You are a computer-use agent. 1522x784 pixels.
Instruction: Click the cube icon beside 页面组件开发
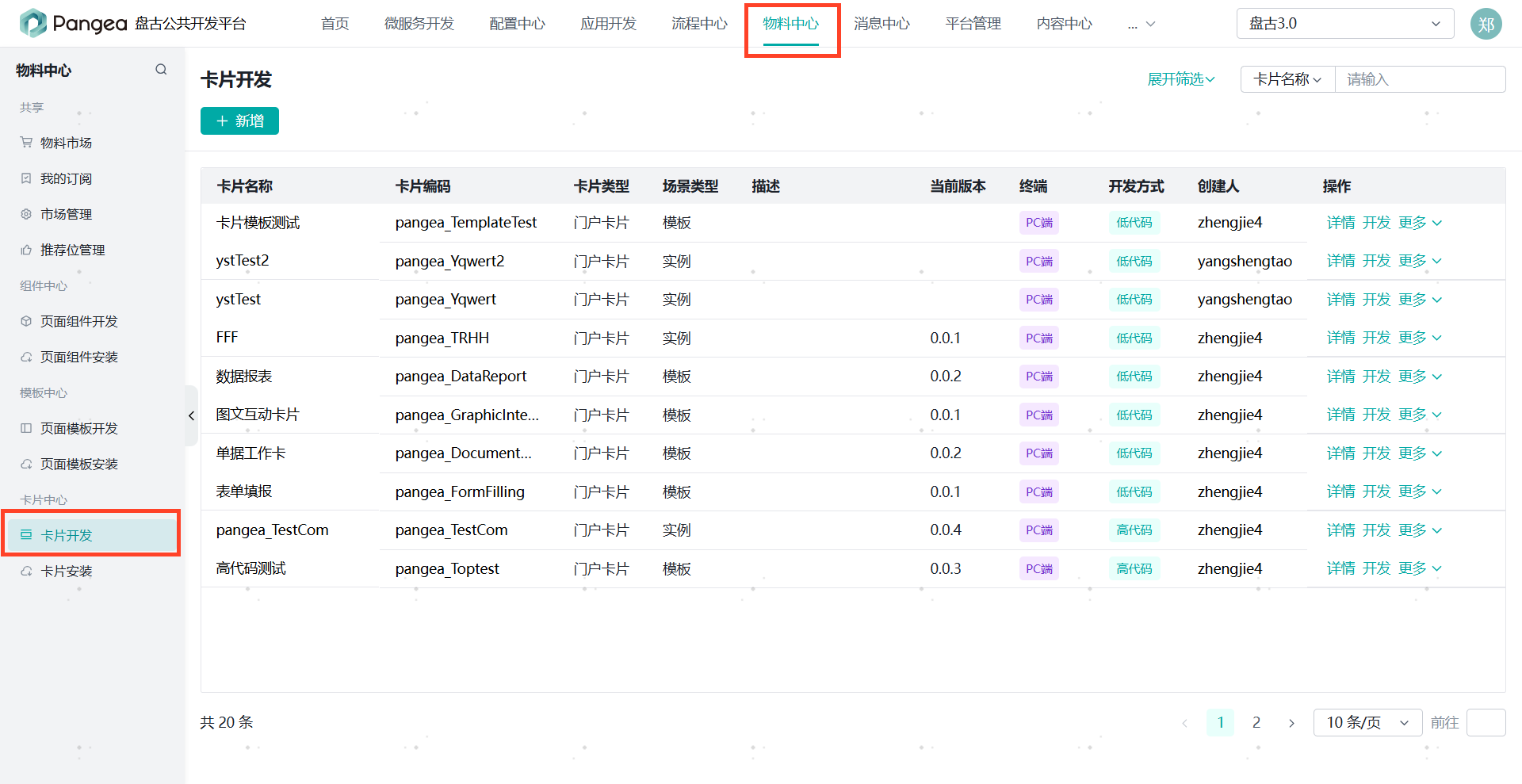click(x=26, y=321)
